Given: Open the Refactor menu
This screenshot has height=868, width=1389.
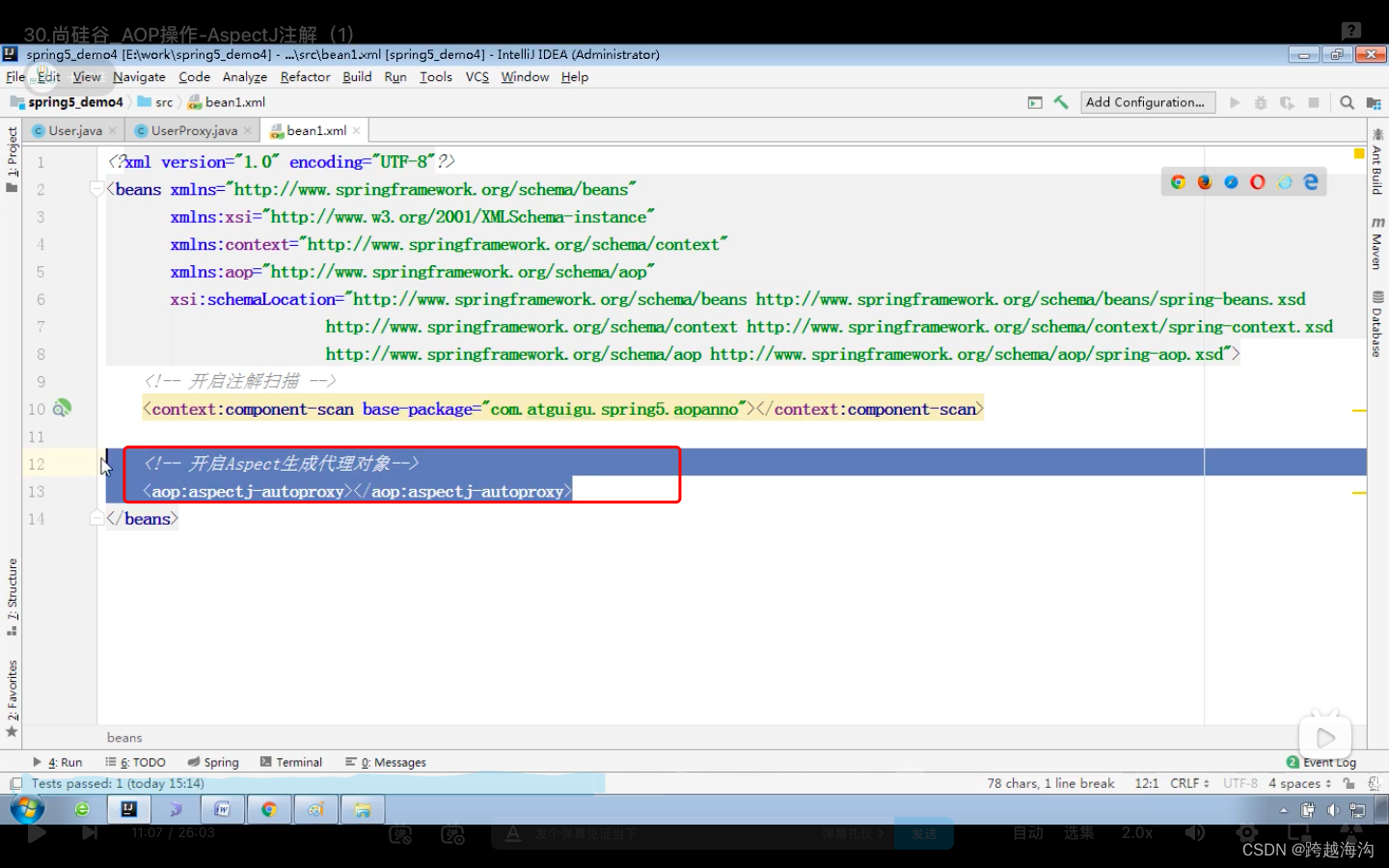Looking at the screenshot, I should (305, 77).
